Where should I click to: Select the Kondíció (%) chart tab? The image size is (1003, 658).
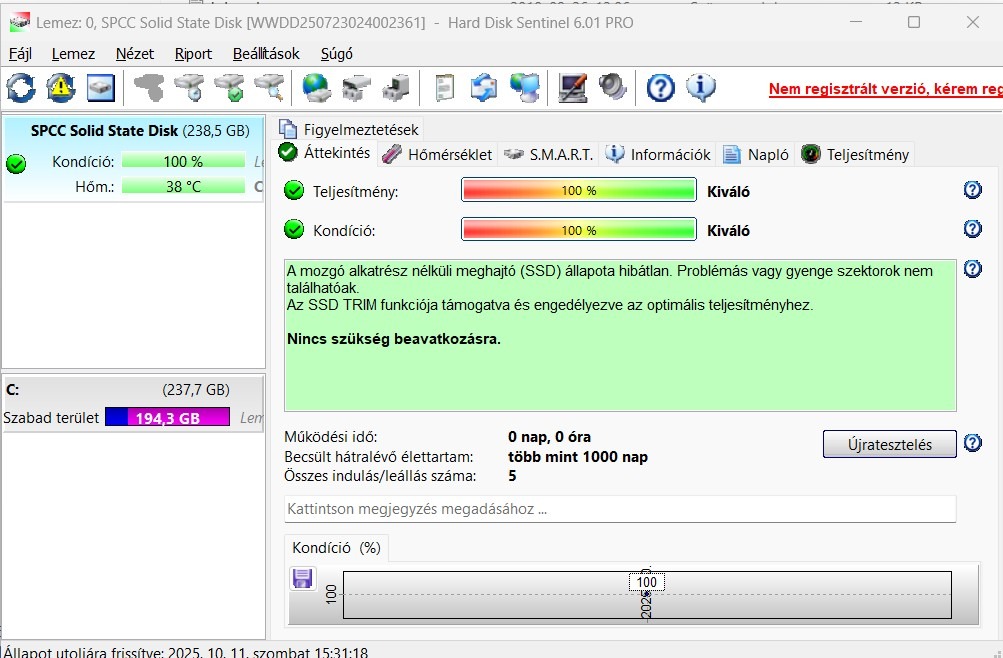tap(336, 548)
